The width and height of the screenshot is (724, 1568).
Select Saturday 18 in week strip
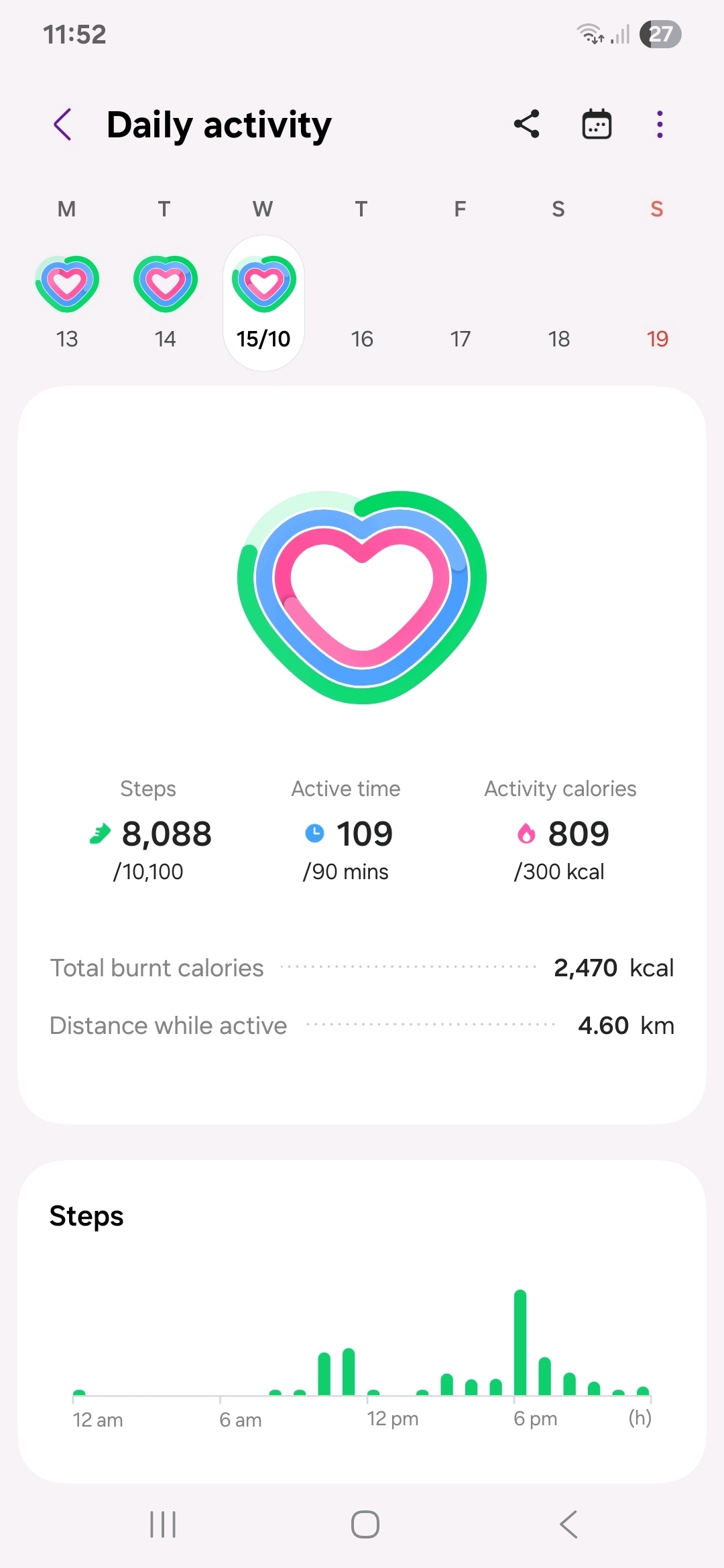(x=559, y=339)
